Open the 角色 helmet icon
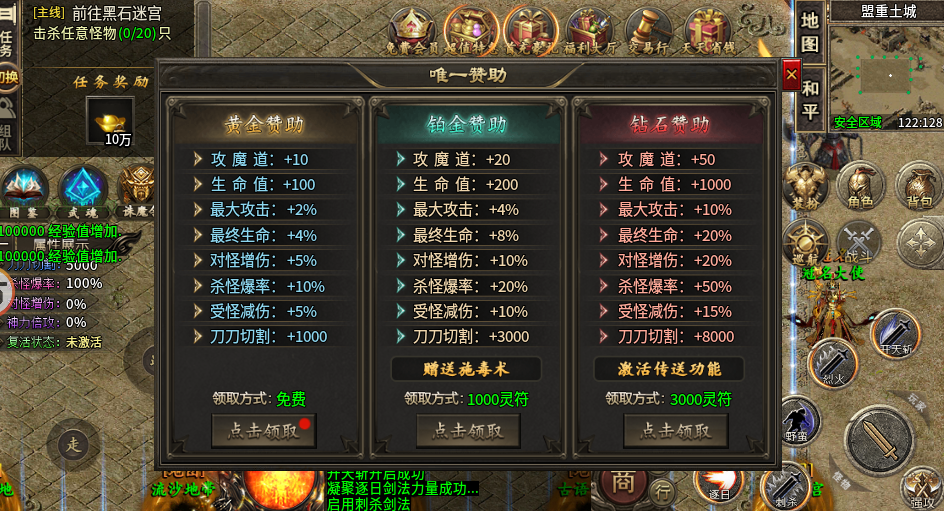Viewport: 944px width, 511px height. point(860,186)
